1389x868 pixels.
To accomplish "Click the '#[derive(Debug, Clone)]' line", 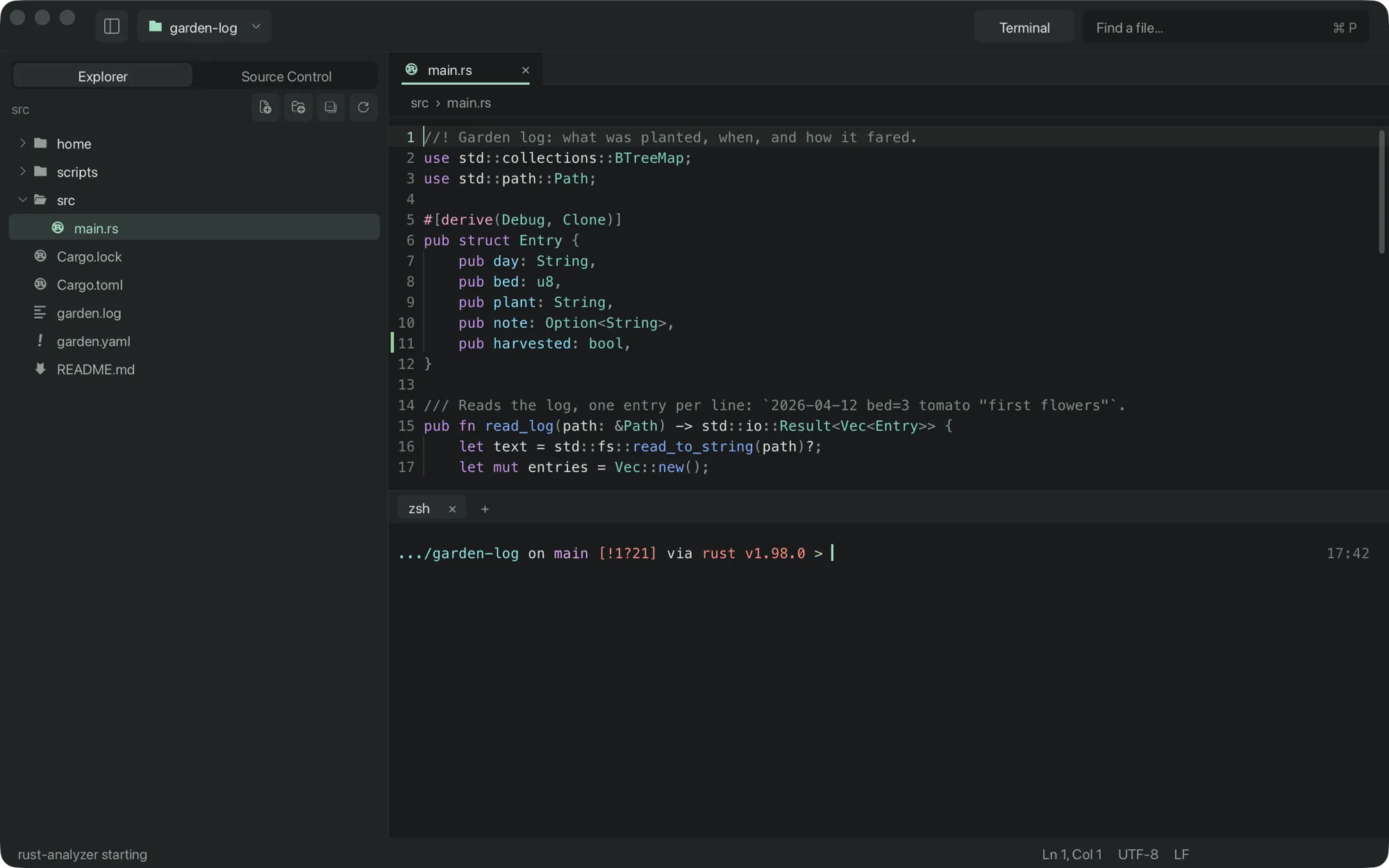I will [523, 219].
